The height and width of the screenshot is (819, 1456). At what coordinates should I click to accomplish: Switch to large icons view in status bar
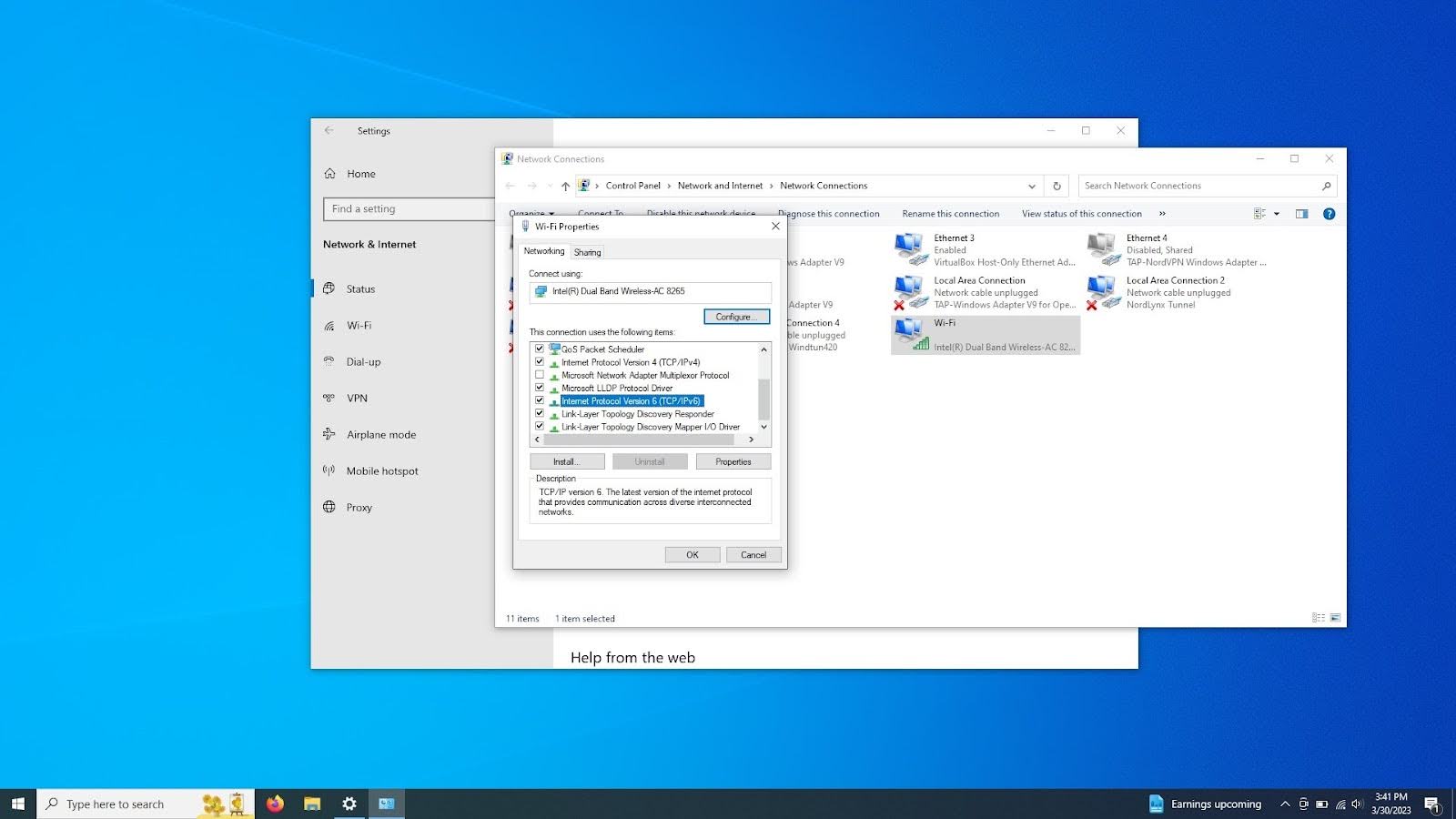point(1335,618)
